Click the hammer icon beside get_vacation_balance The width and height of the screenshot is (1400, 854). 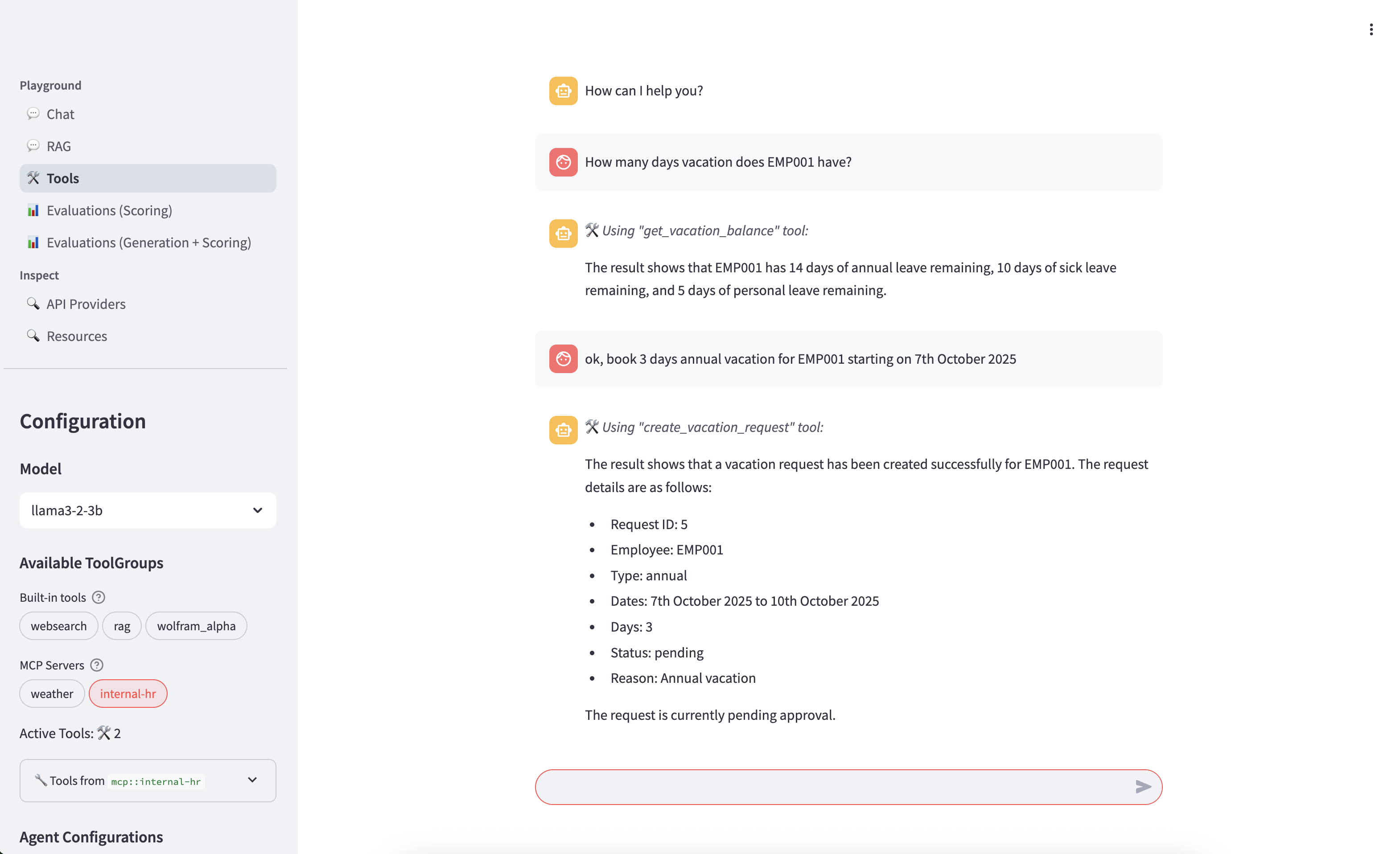tap(592, 230)
